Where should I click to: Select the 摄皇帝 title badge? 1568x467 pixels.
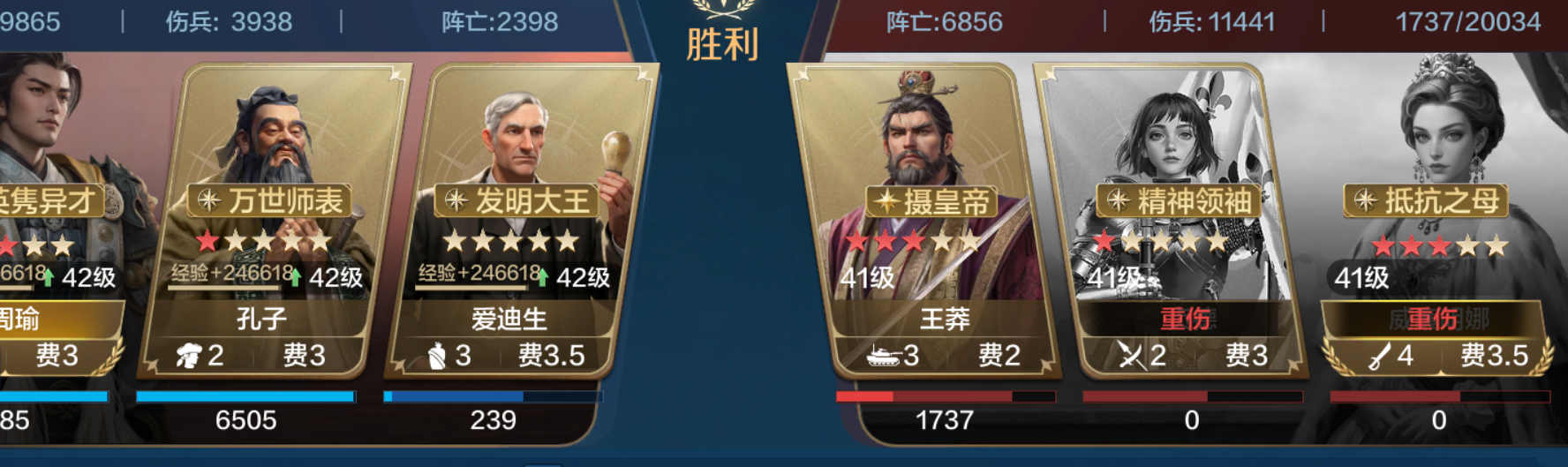tap(931, 201)
